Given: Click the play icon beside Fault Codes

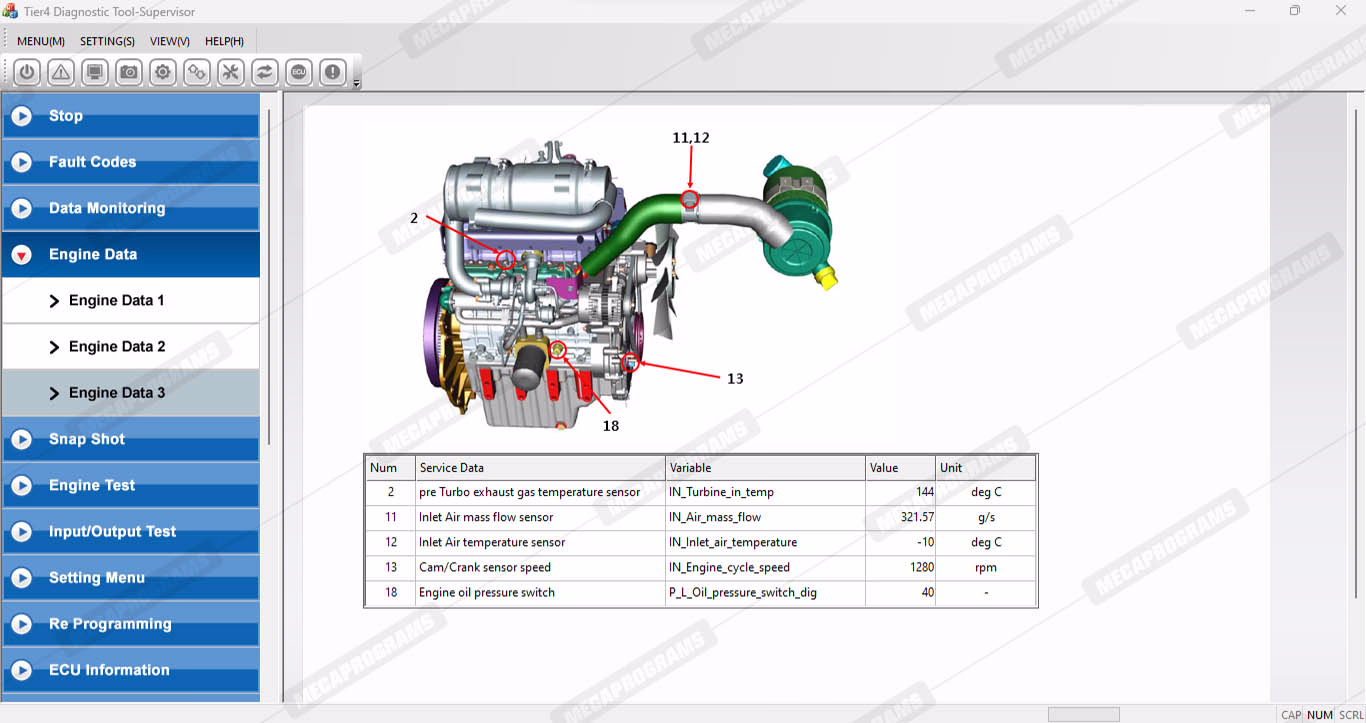Looking at the screenshot, I should click(21, 162).
